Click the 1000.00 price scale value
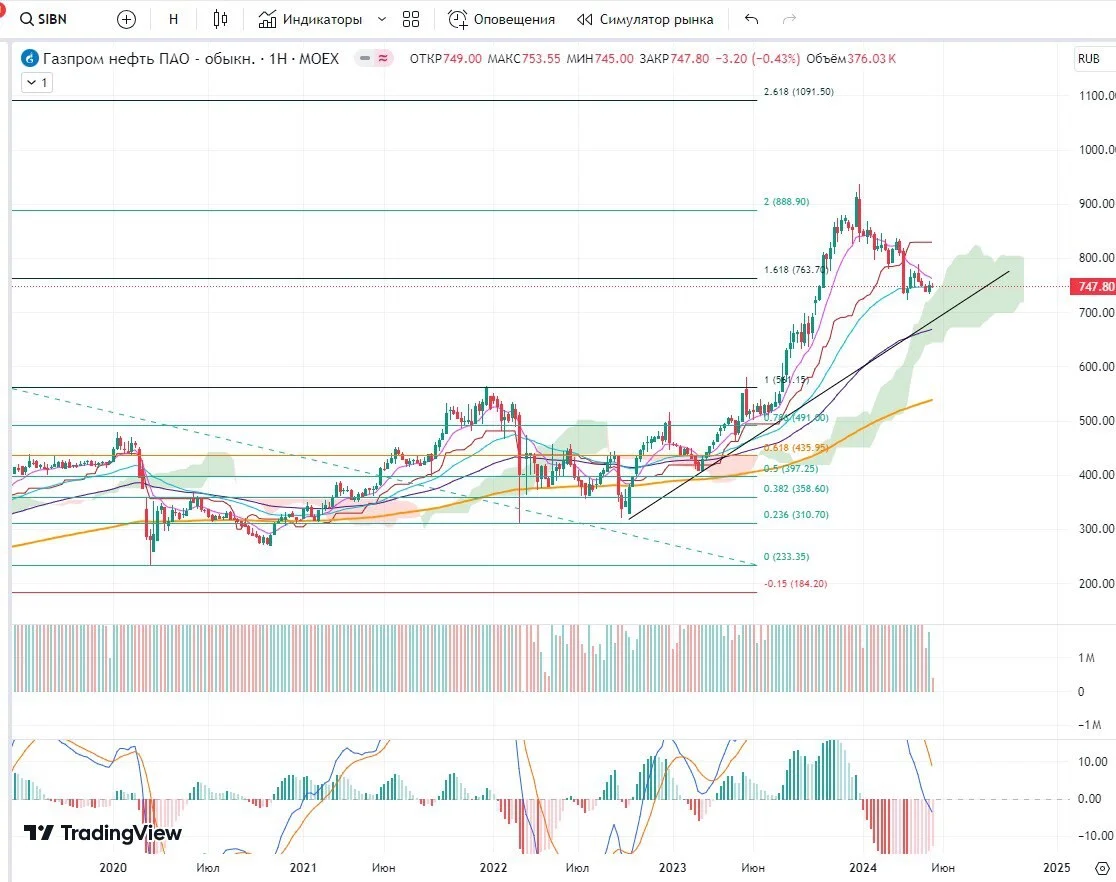This screenshot has width=1116, height=882. pyautogui.click(x=1097, y=149)
